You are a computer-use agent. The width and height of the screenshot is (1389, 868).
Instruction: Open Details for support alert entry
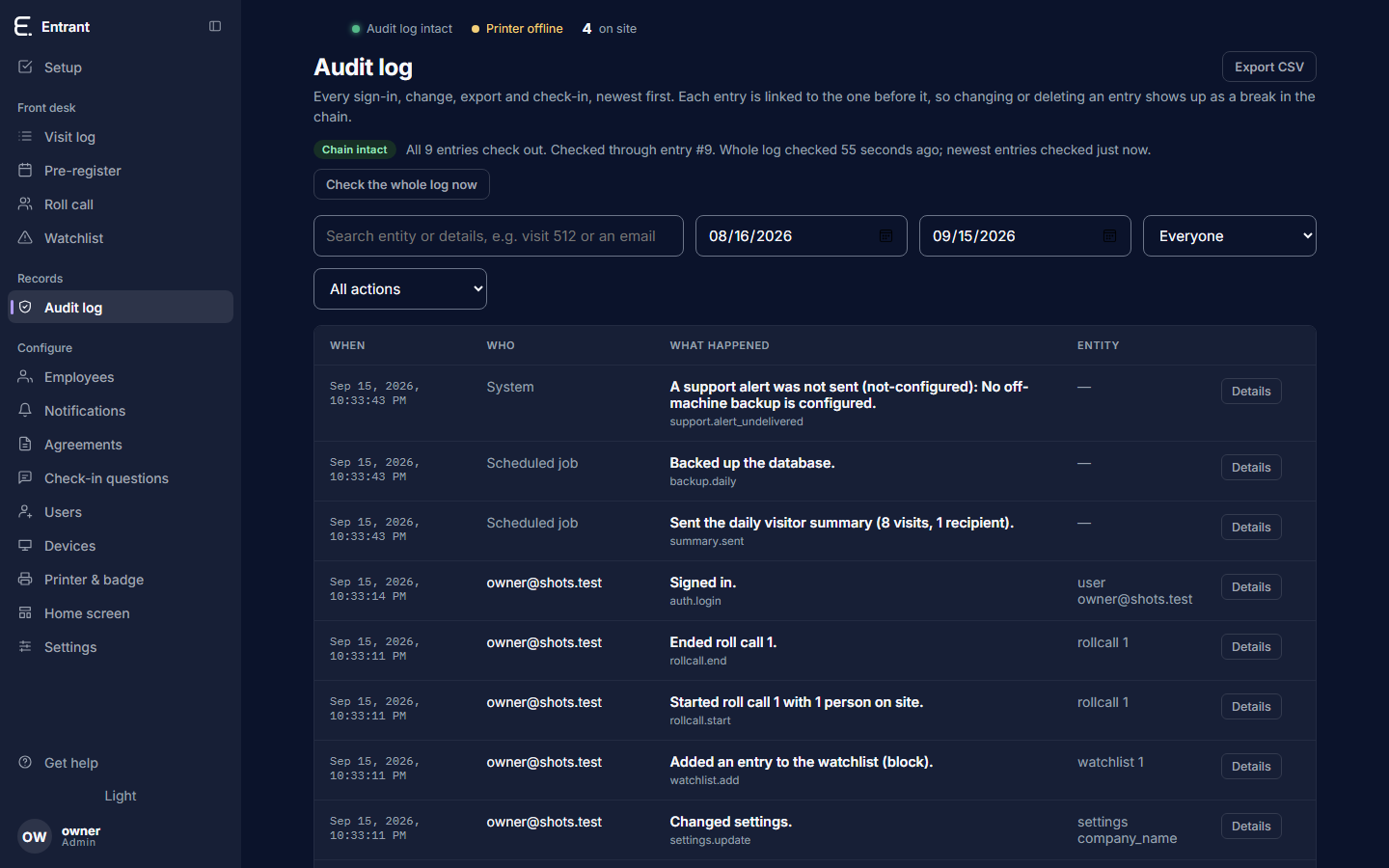pos(1251,391)
